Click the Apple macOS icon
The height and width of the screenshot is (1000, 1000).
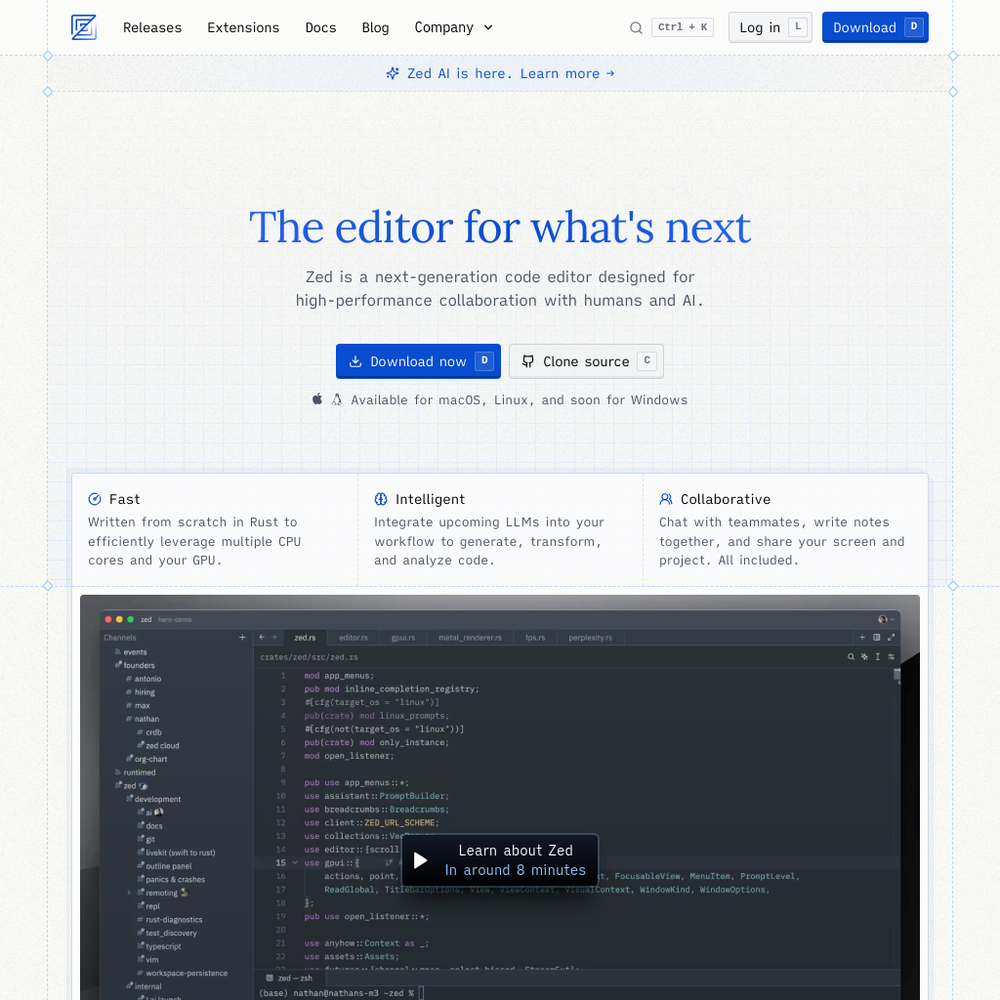pyautogui.click(x=317, y=399)
